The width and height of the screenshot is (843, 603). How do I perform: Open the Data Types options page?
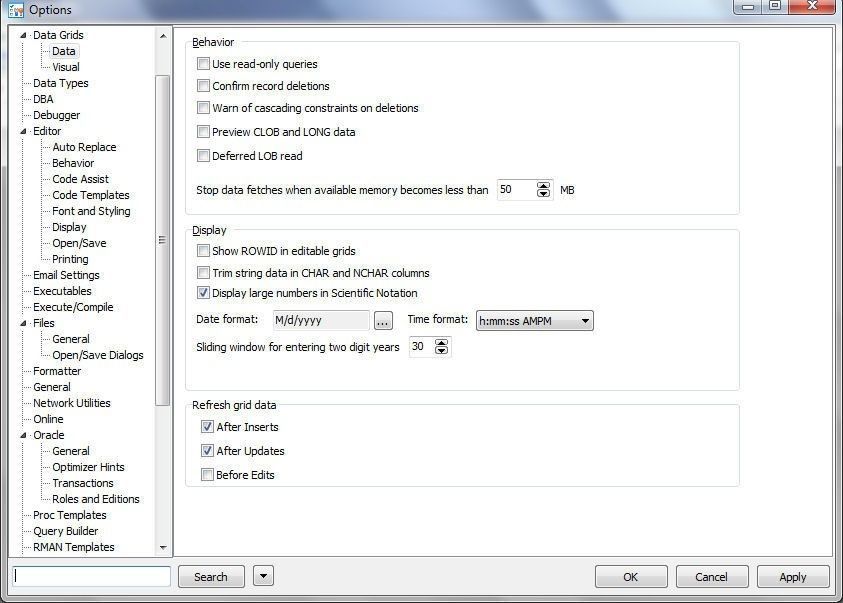pos(60,83)
